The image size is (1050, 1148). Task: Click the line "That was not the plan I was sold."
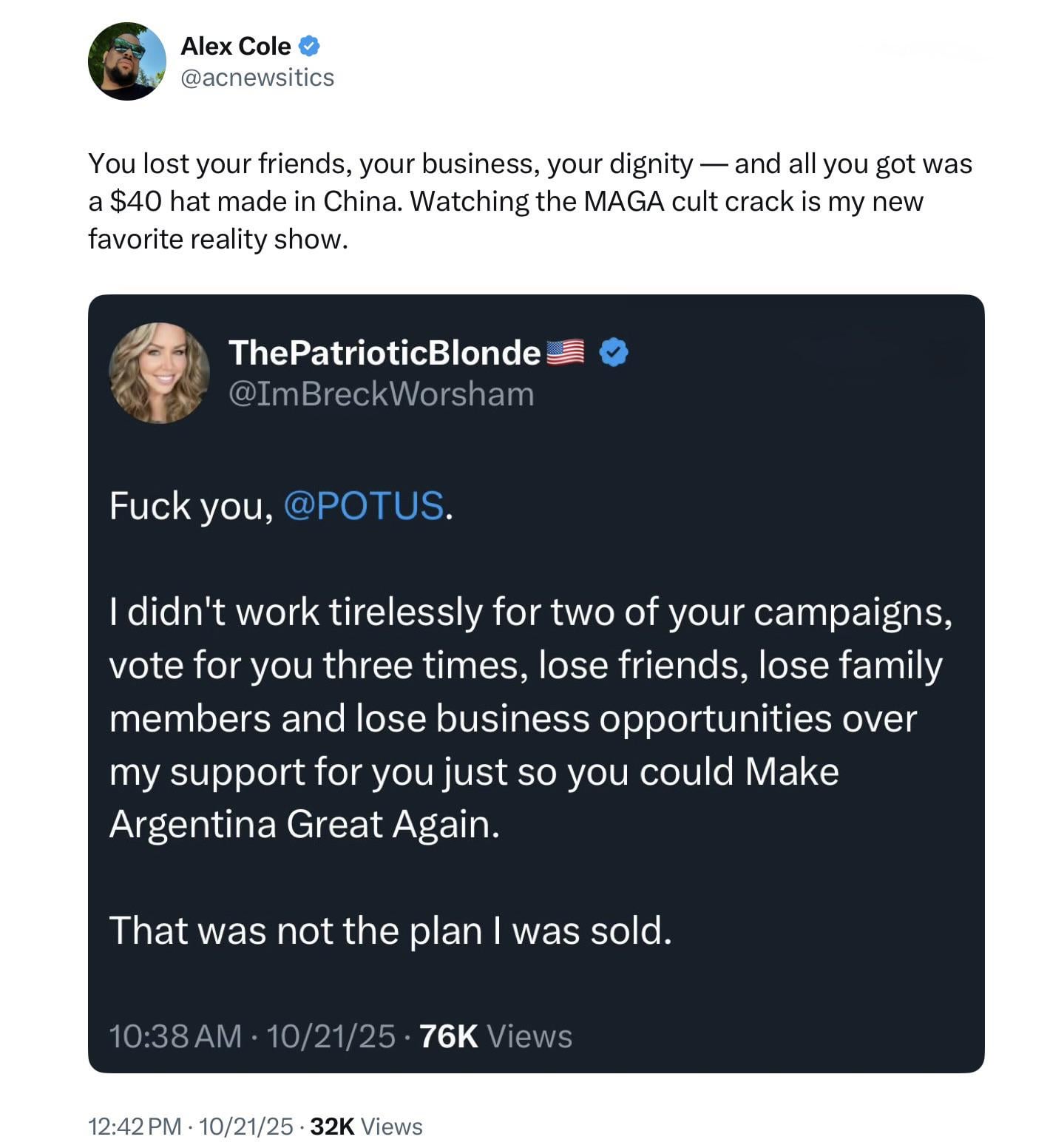390,931
